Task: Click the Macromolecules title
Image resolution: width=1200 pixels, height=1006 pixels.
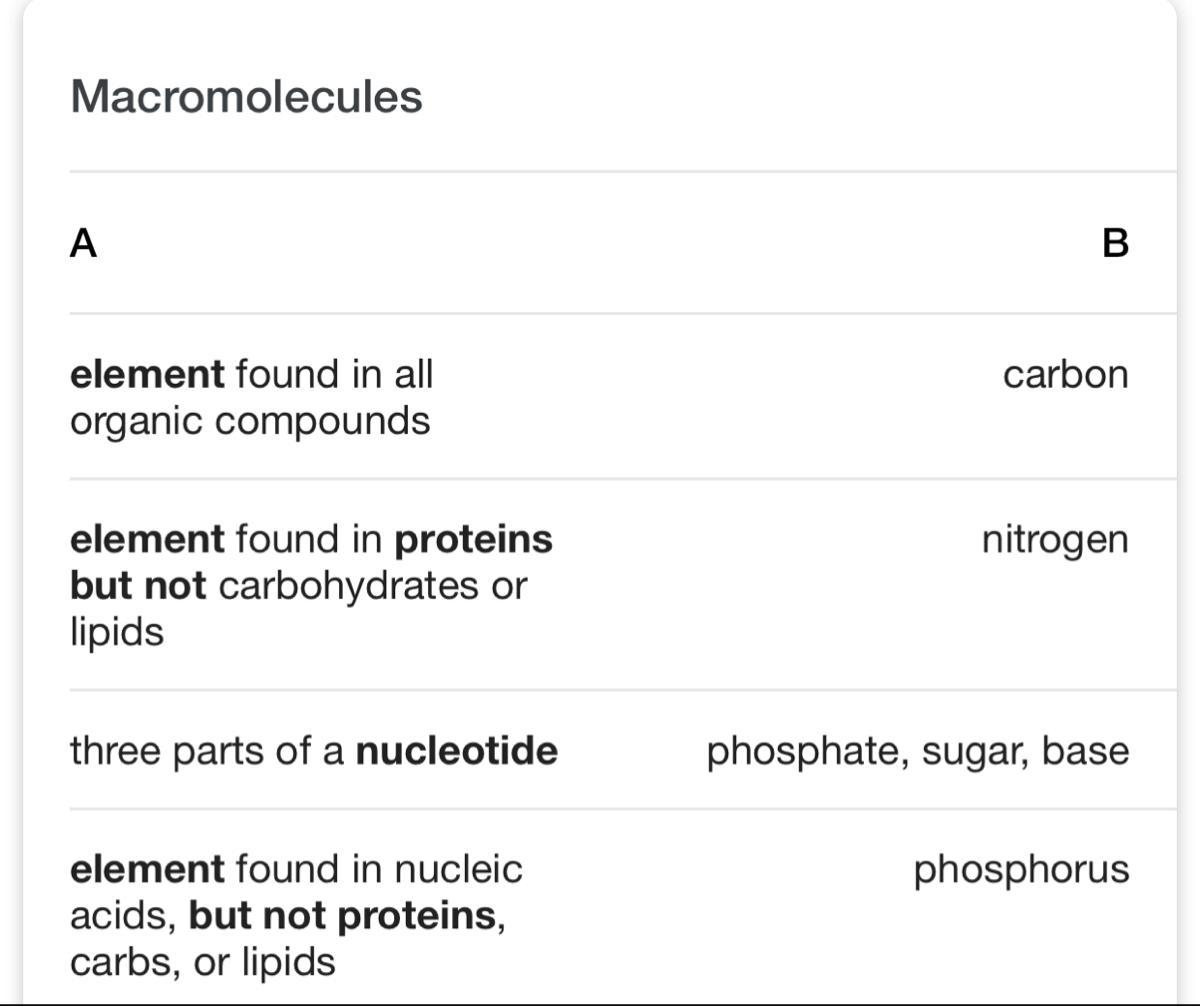Action: click(x=246, y=97)
